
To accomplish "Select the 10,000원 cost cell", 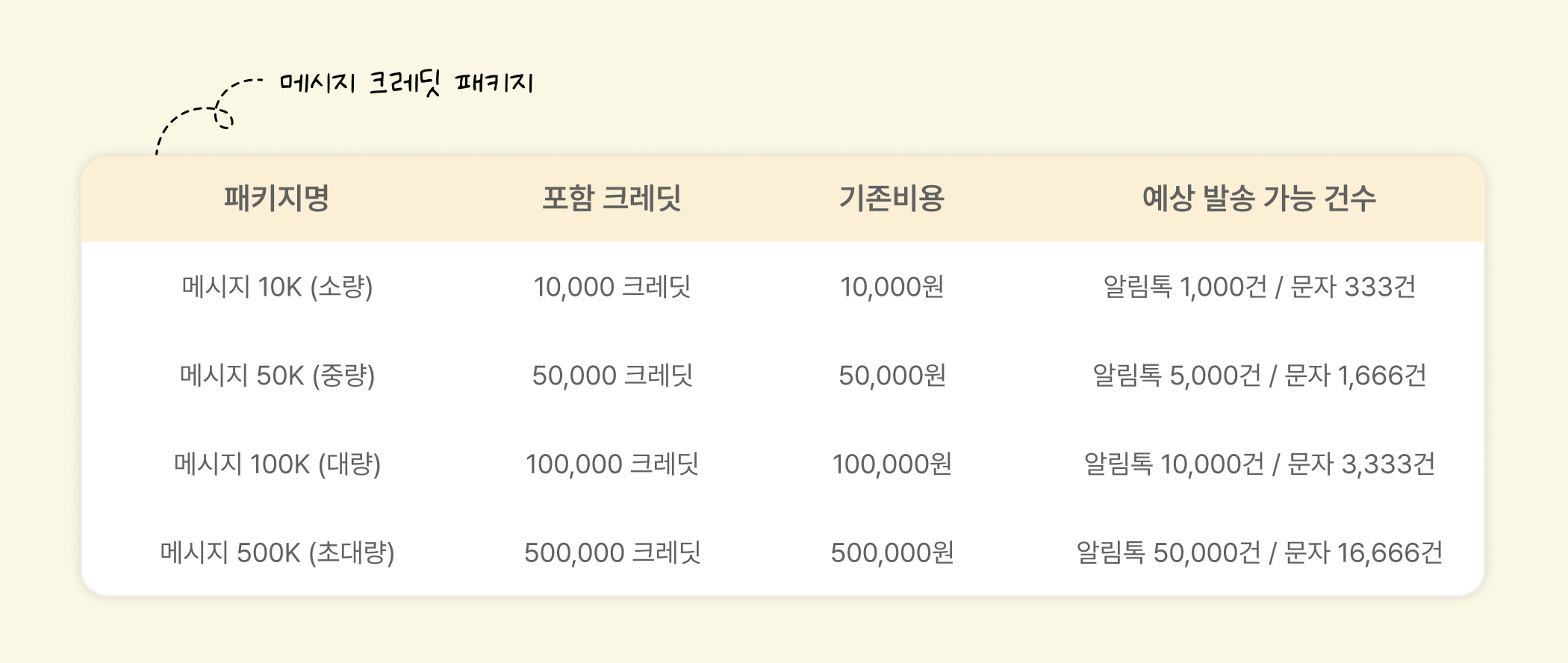I will click(892, 287).
